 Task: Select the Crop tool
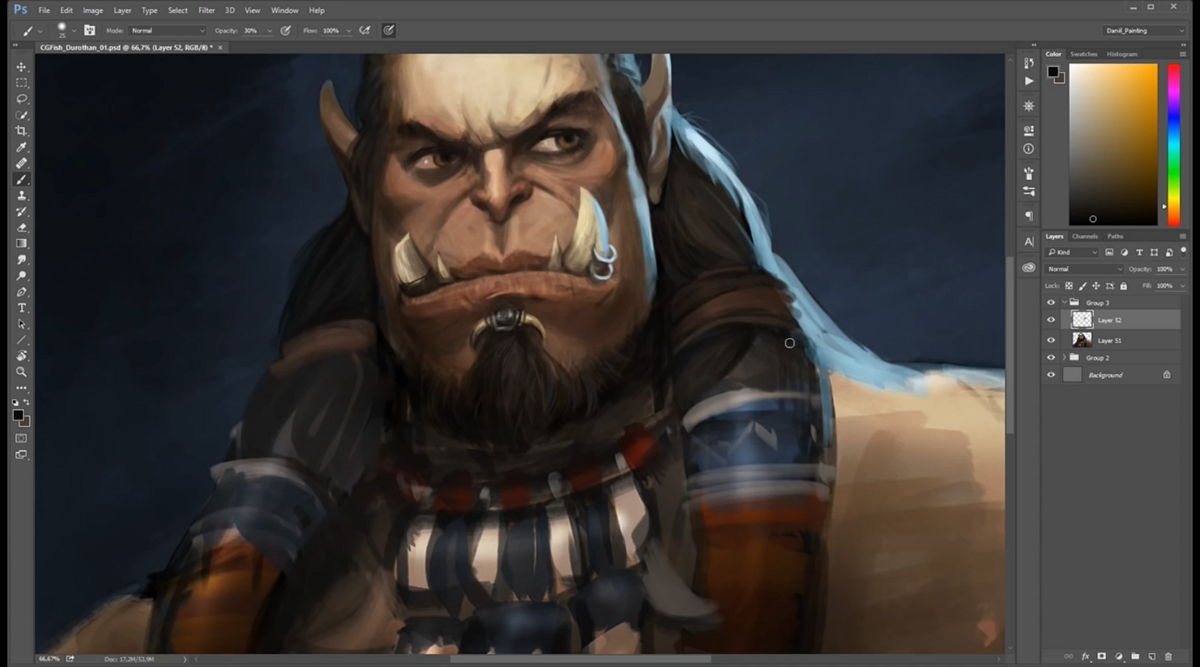22,131
